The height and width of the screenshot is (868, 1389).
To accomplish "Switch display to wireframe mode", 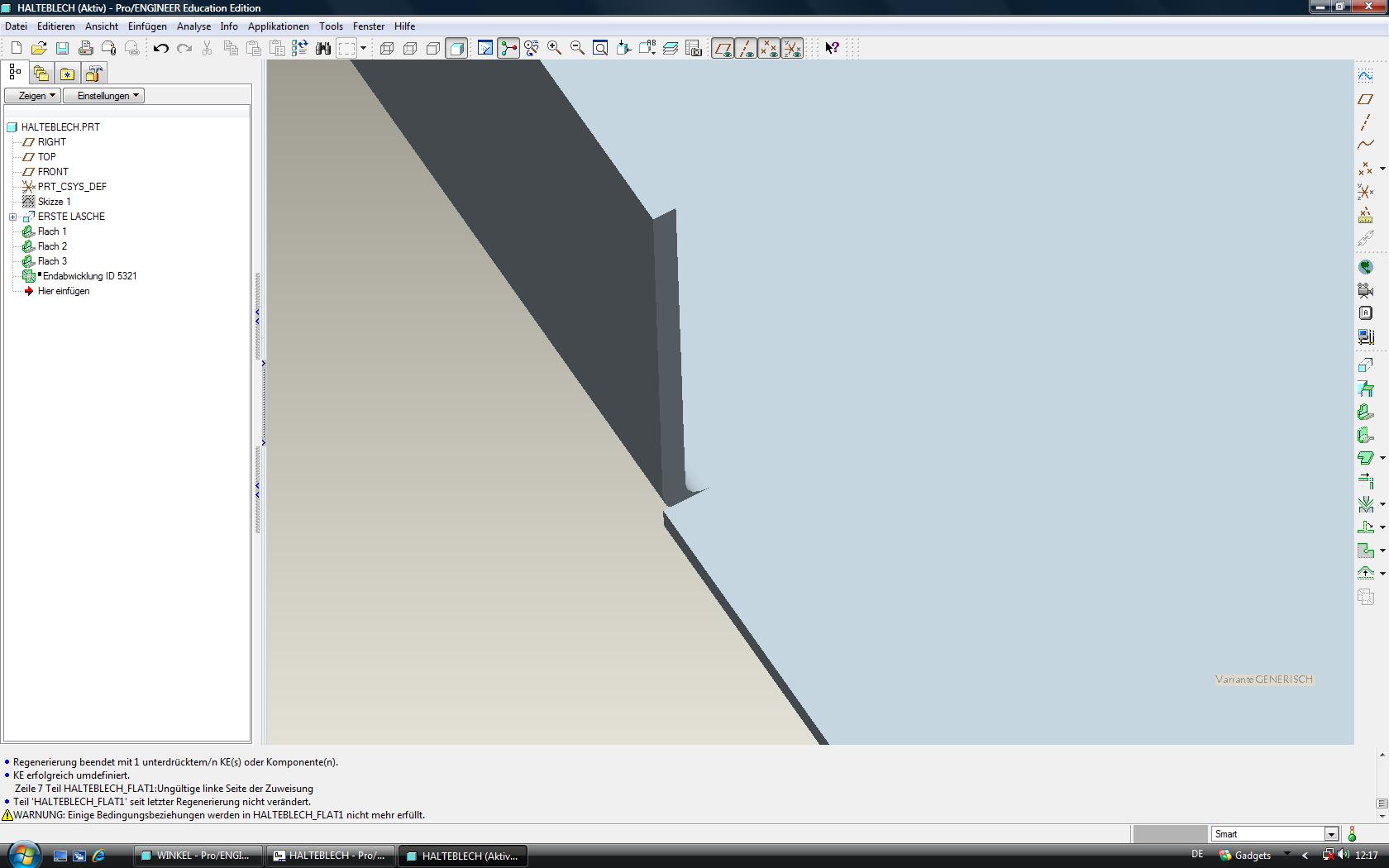I will 387,48.
